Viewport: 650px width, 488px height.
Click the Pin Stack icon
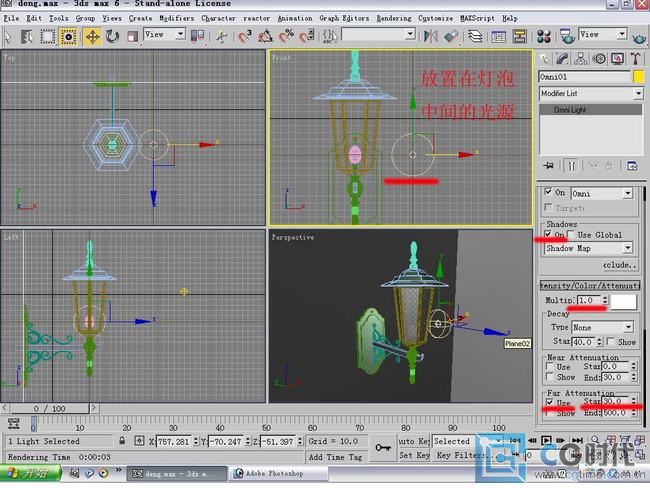pos(548,166)
